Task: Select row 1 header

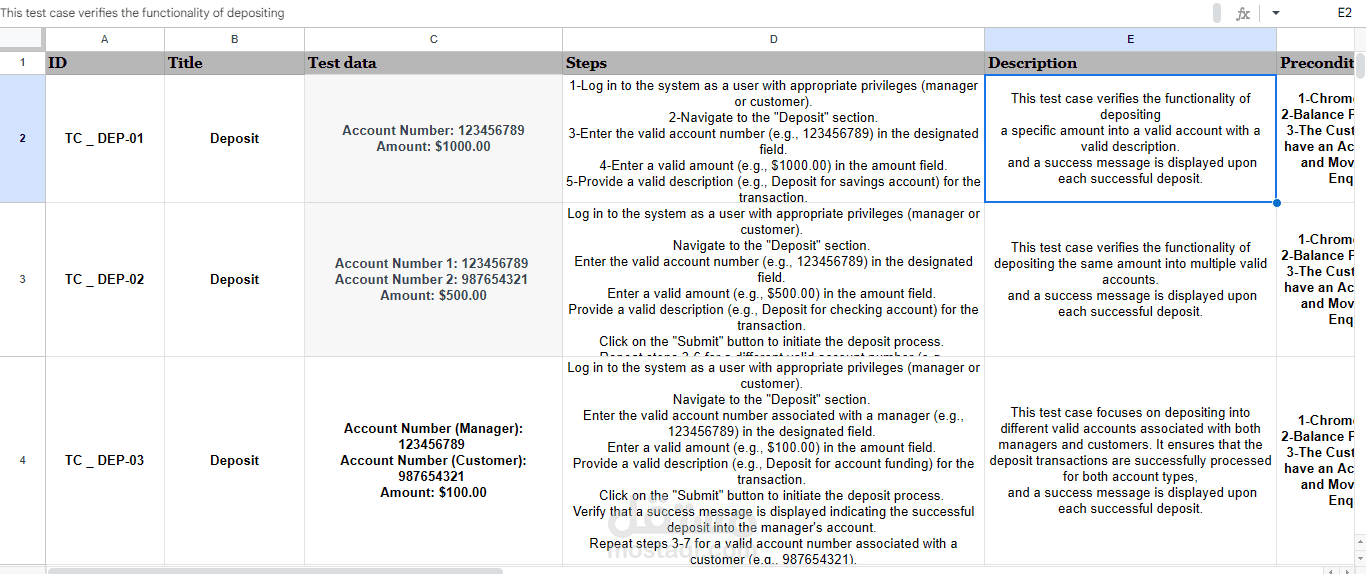Action: click(22, 62)
